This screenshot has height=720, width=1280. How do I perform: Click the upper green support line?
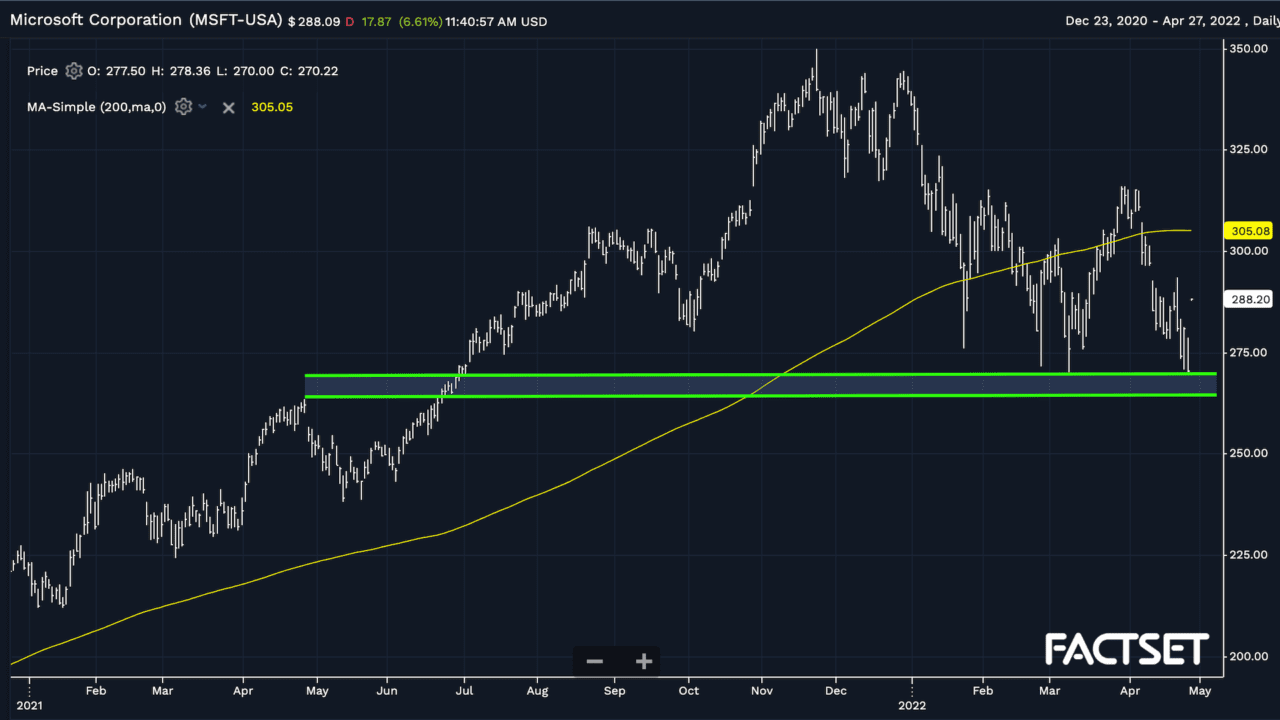pyautogui.click(x=760, y=375)
